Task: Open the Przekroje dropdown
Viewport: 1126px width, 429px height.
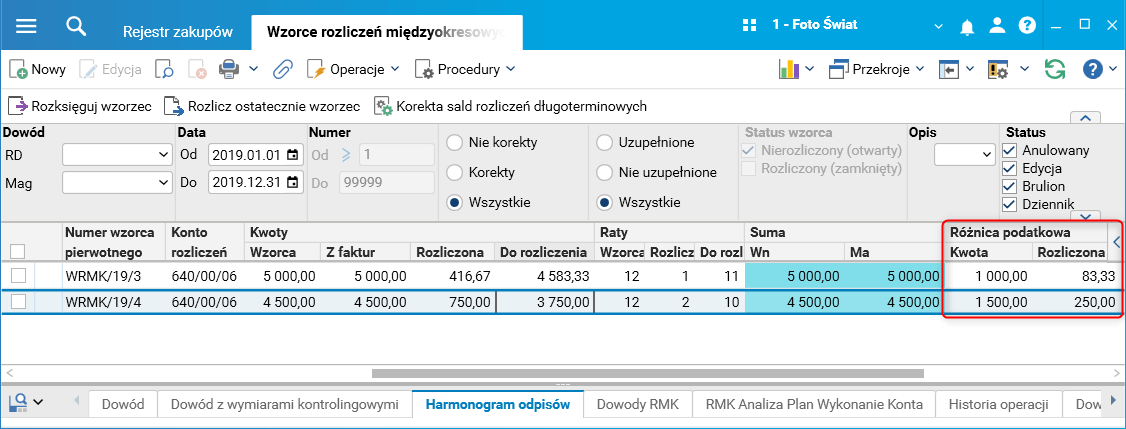Action: coord(879,69)
